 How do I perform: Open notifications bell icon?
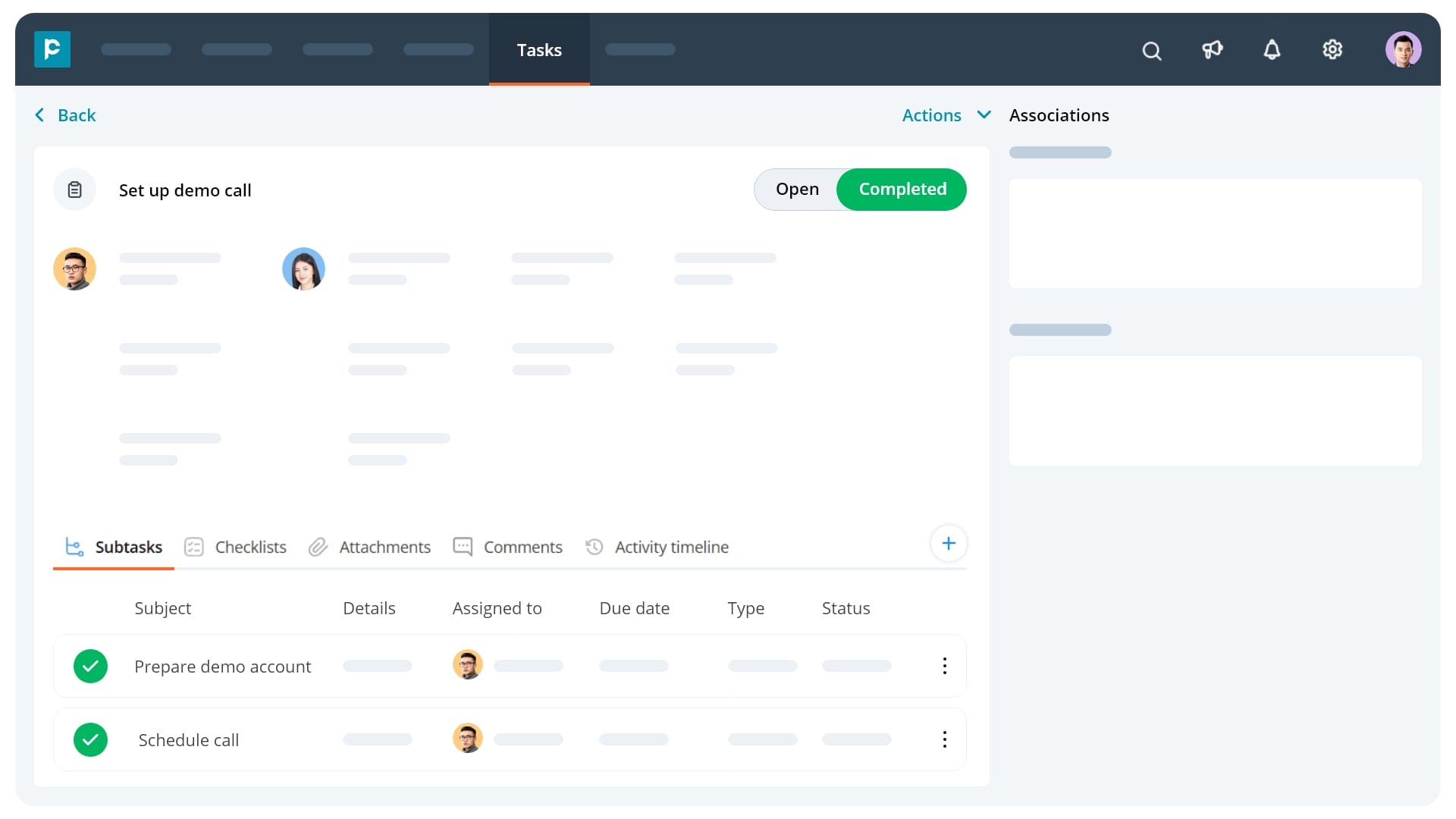tap(1272, 50)
